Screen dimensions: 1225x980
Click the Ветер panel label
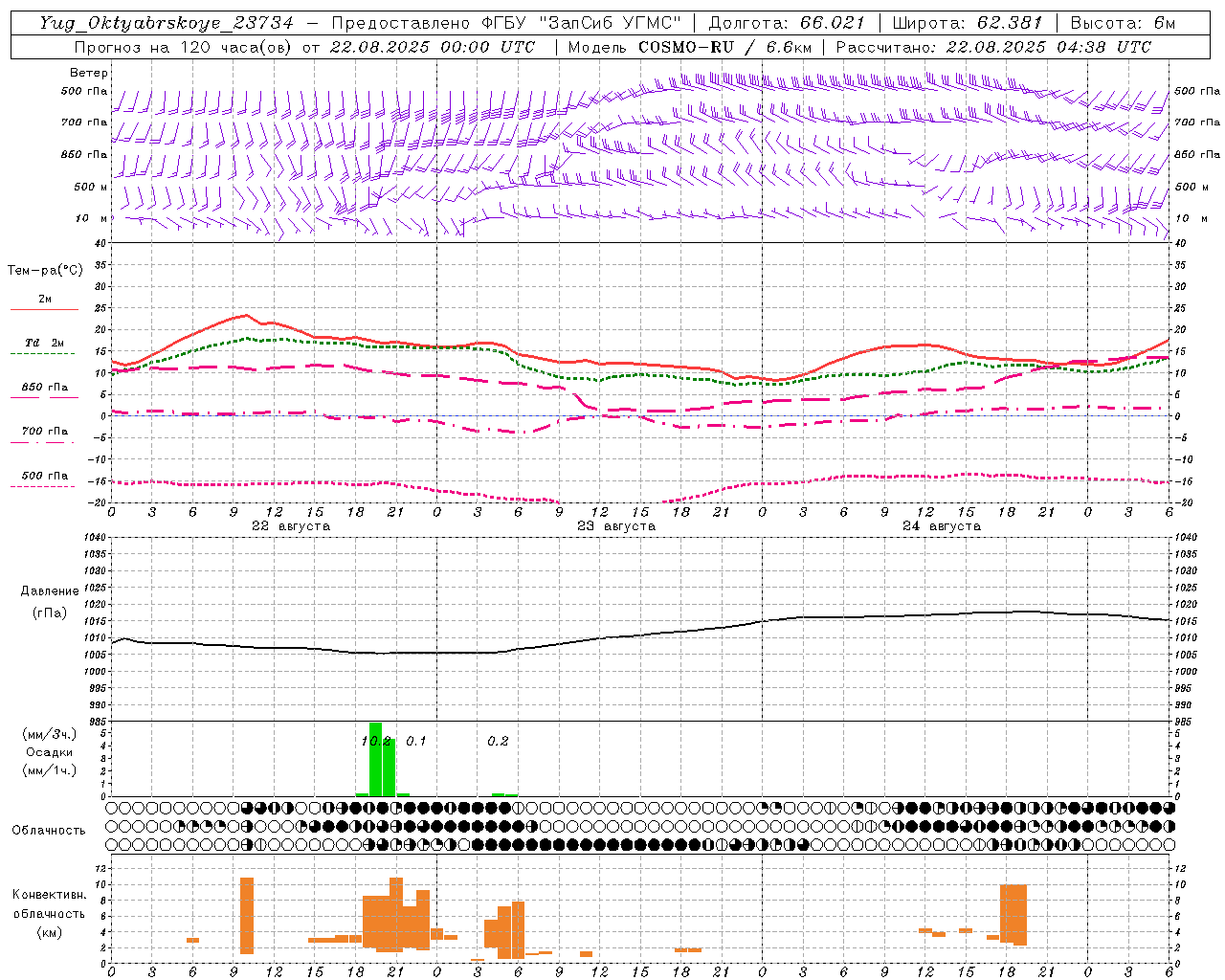click(89, 73)
